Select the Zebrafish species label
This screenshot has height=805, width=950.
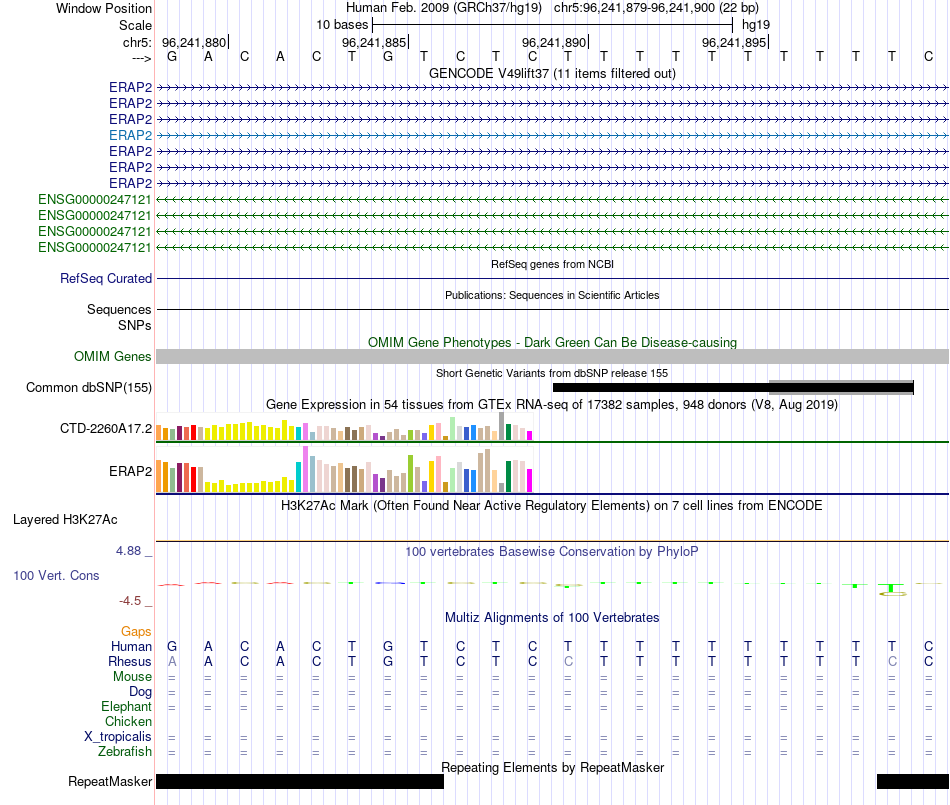click(x=125, y=752)
